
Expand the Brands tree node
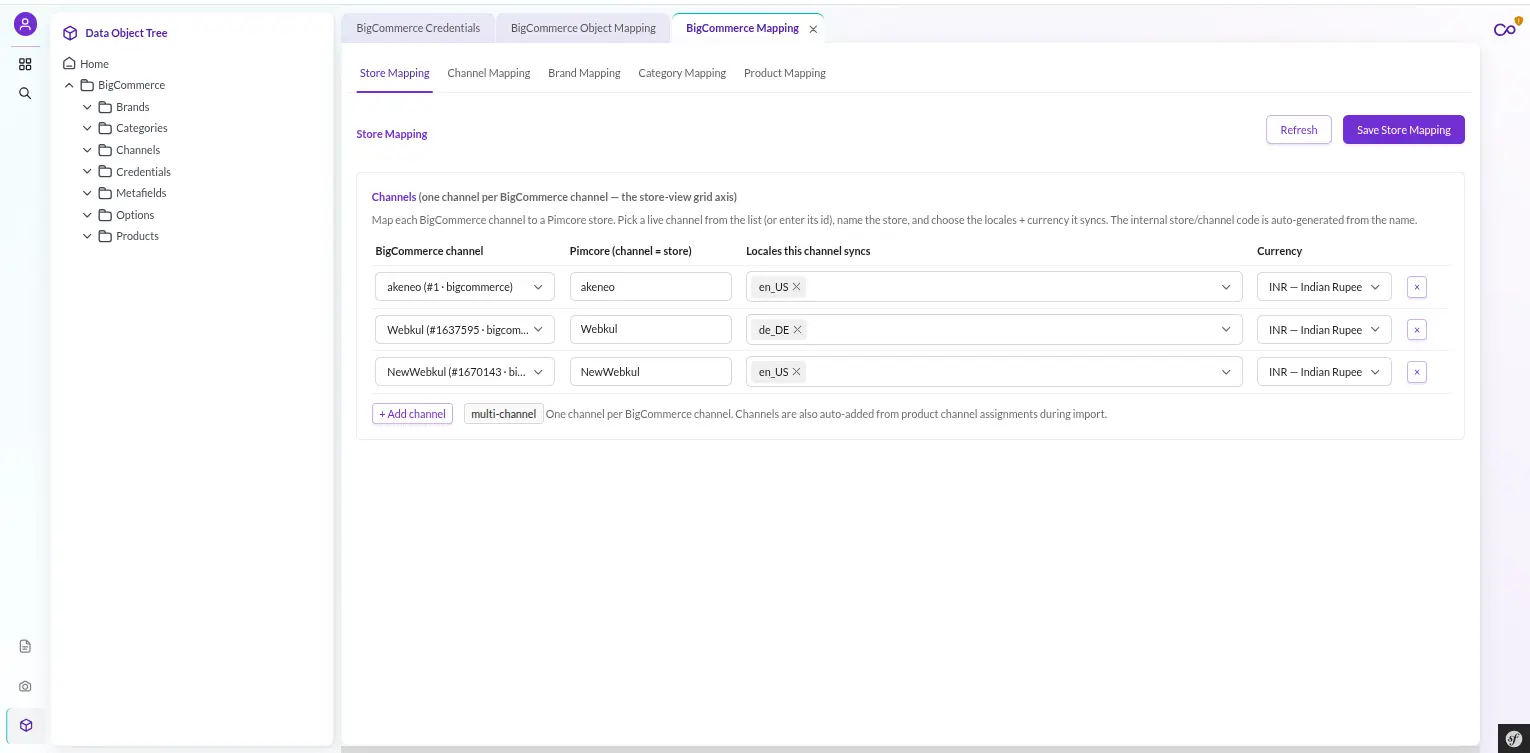(87, 107)
